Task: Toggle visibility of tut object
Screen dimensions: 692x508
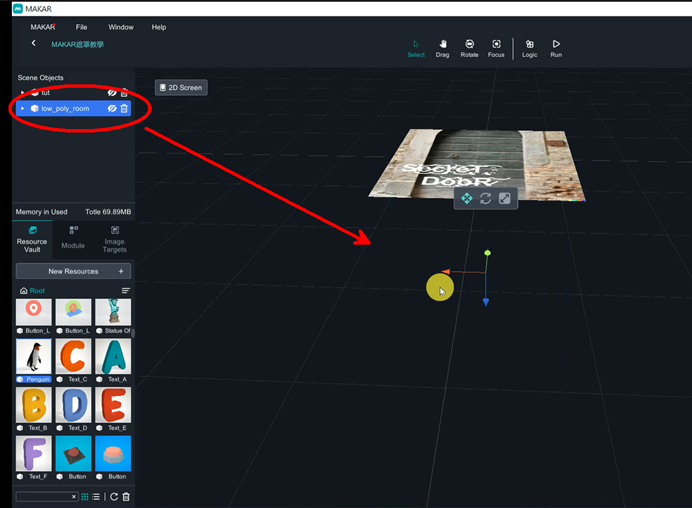Action: click(x=112, y=92)
